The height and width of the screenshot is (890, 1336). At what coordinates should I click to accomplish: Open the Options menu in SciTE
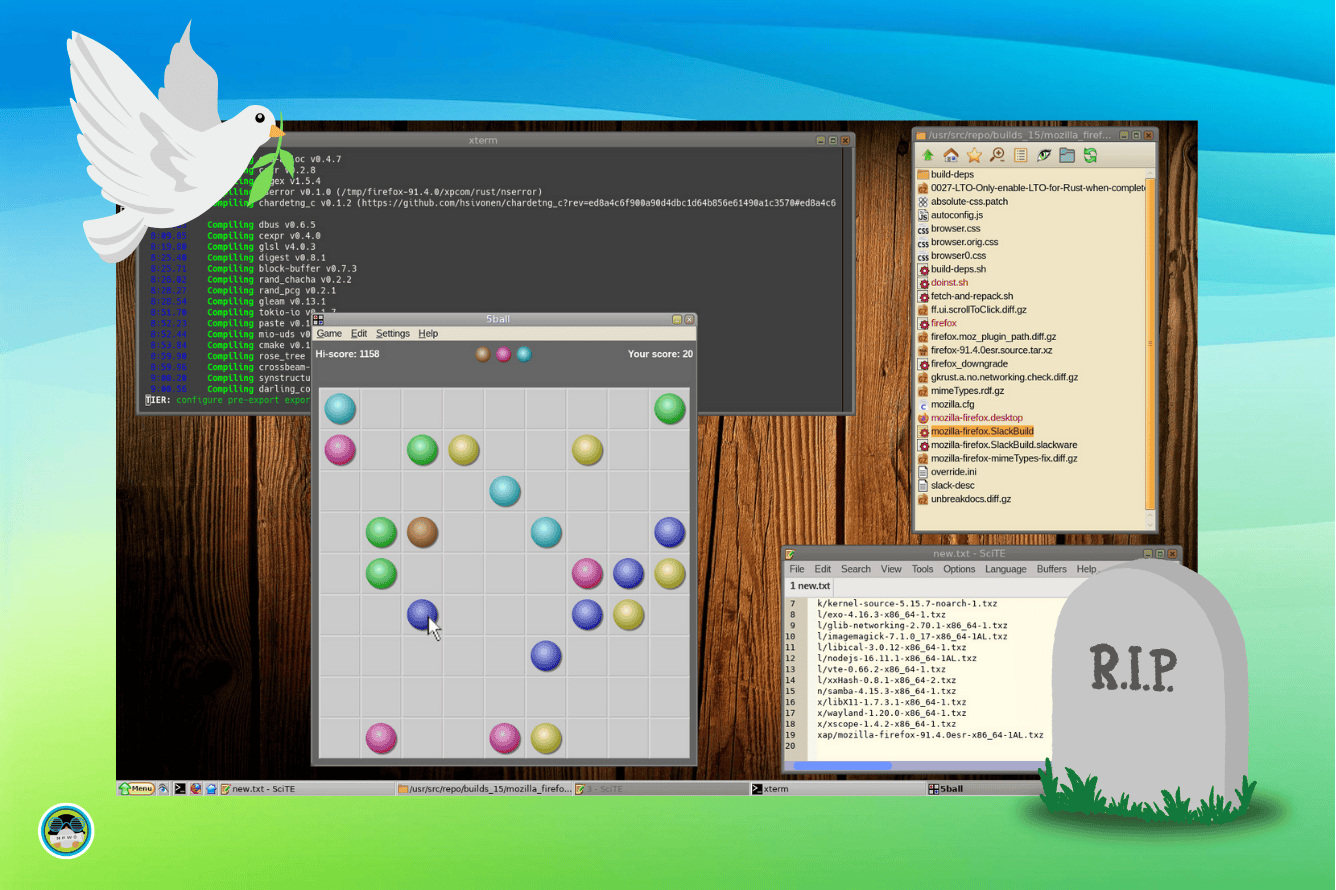959,568
